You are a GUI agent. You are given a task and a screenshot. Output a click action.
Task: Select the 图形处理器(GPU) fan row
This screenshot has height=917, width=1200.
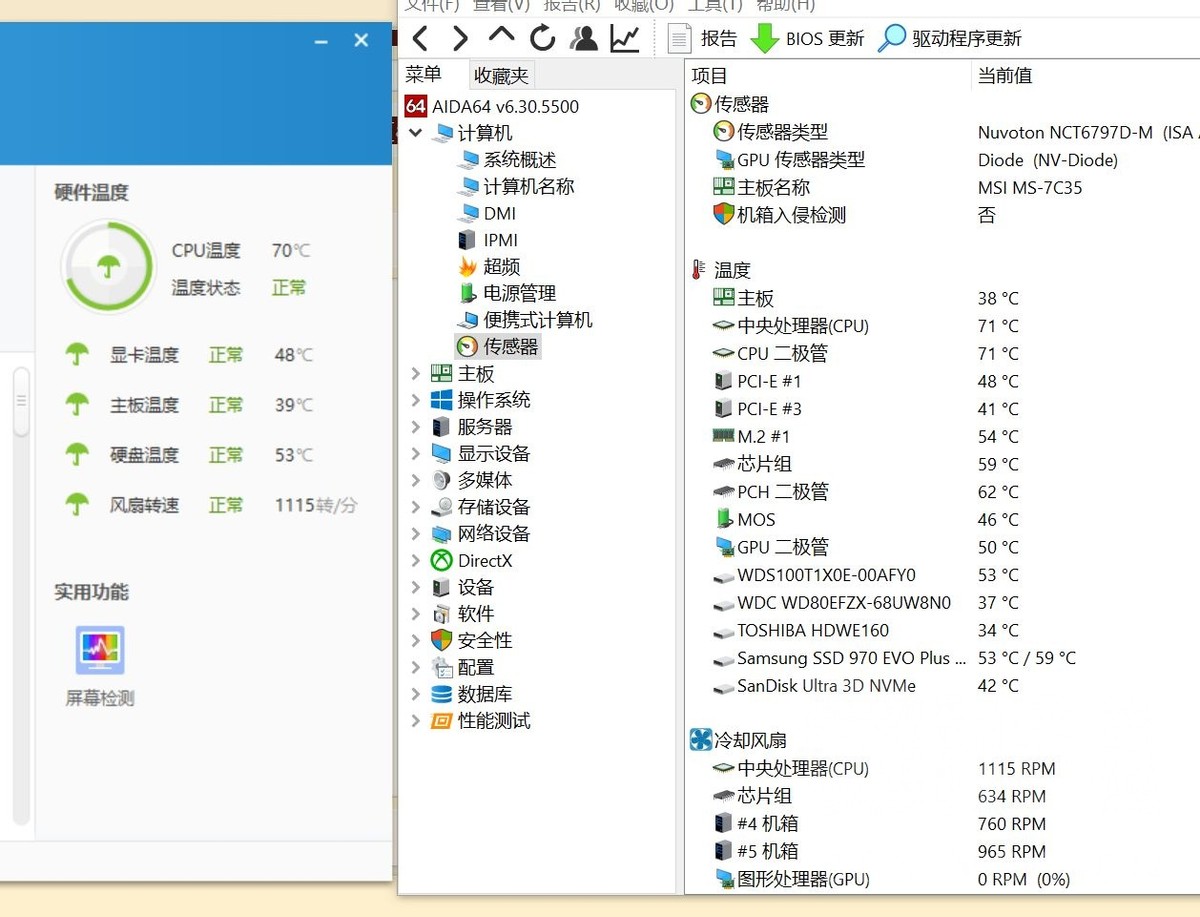point(943,880)
